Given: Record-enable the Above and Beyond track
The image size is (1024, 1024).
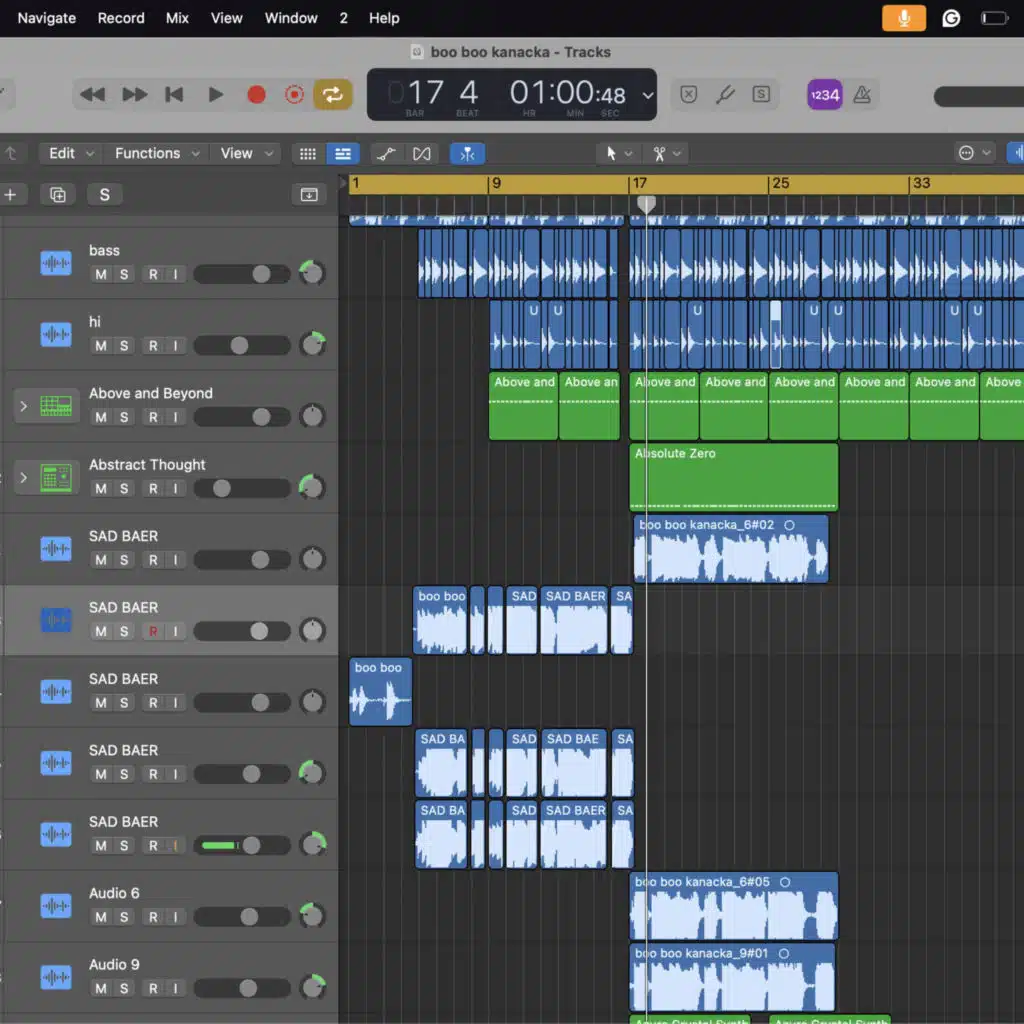Looking at the screenshot, I should point(153,417).
